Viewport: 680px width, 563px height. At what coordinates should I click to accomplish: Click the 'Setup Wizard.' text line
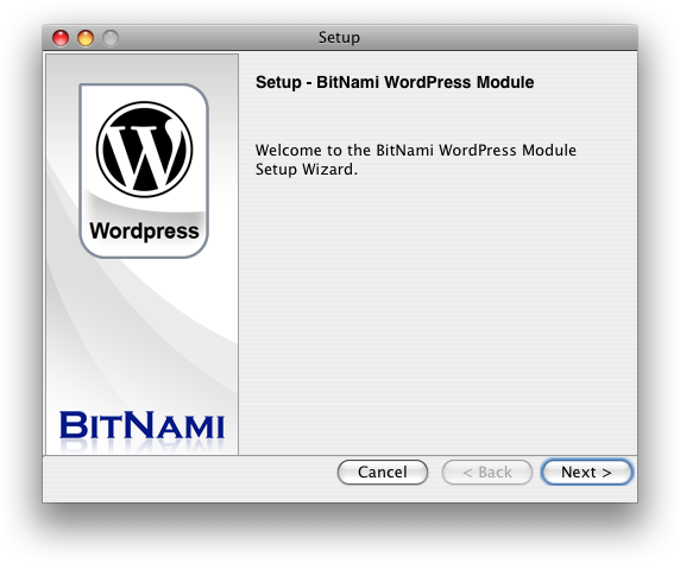306,170
